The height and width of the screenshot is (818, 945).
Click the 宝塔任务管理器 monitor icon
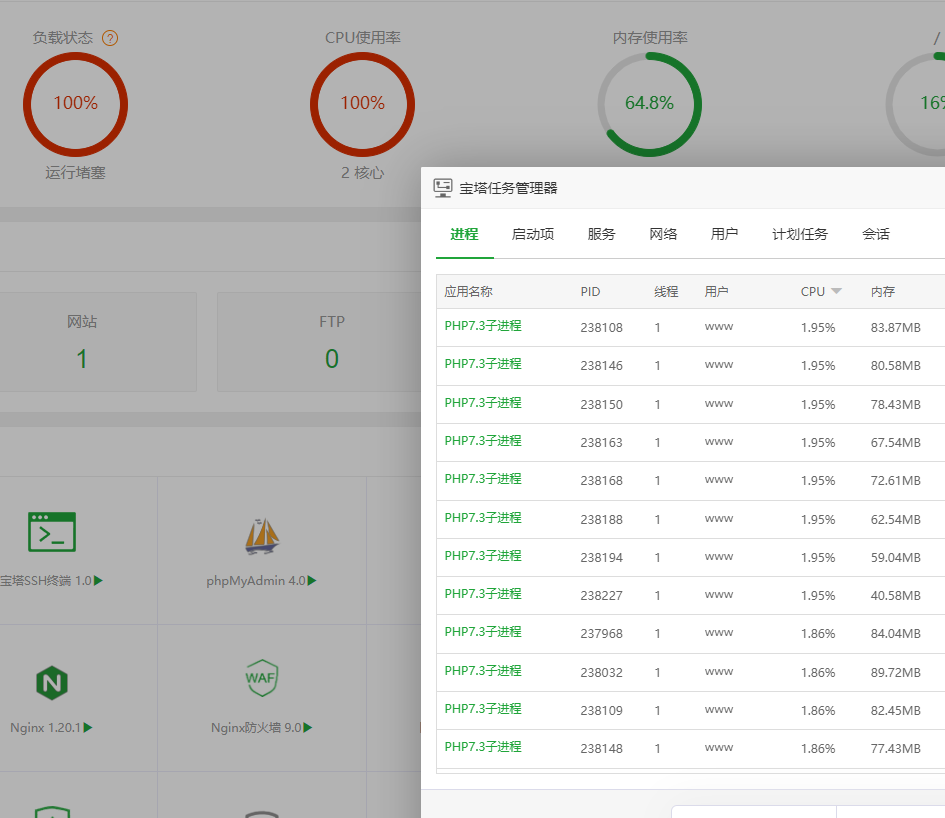443,188
